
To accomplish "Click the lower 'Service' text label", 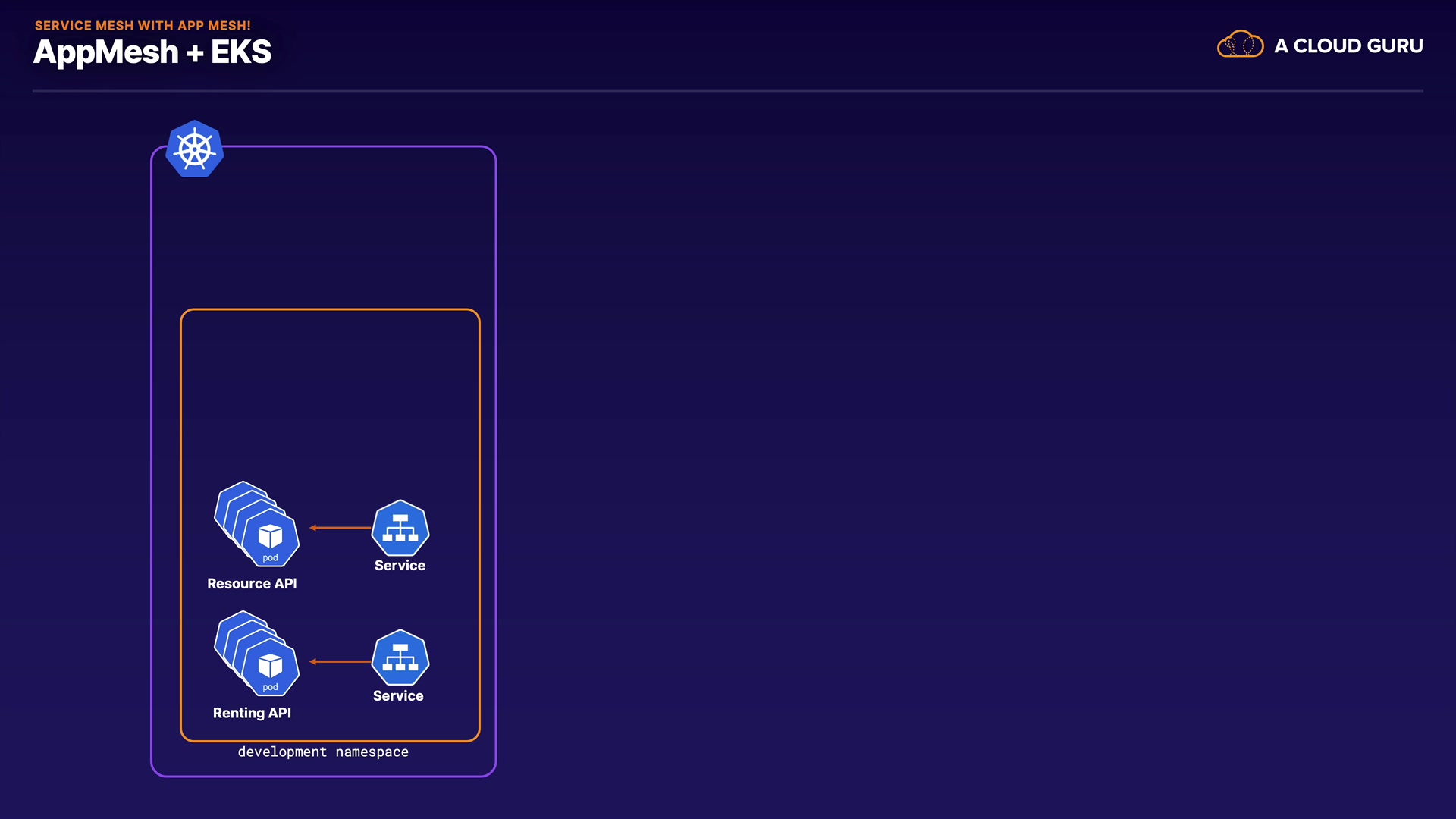I will coord(398,696).
